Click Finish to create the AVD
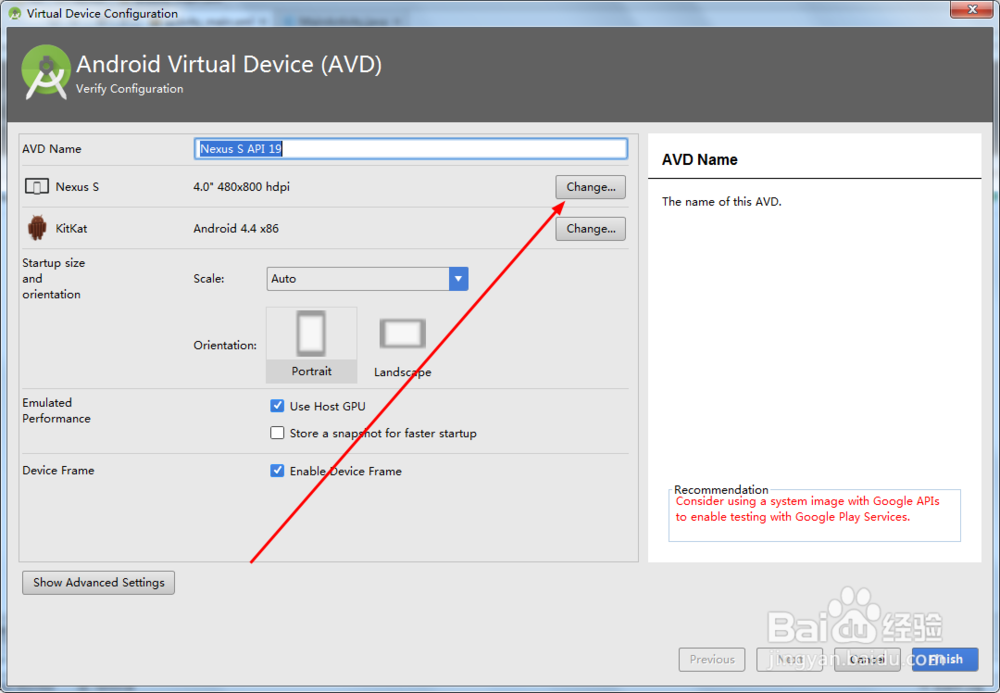This screenshot has width=1000, height=693. click(x=944, y=659)
